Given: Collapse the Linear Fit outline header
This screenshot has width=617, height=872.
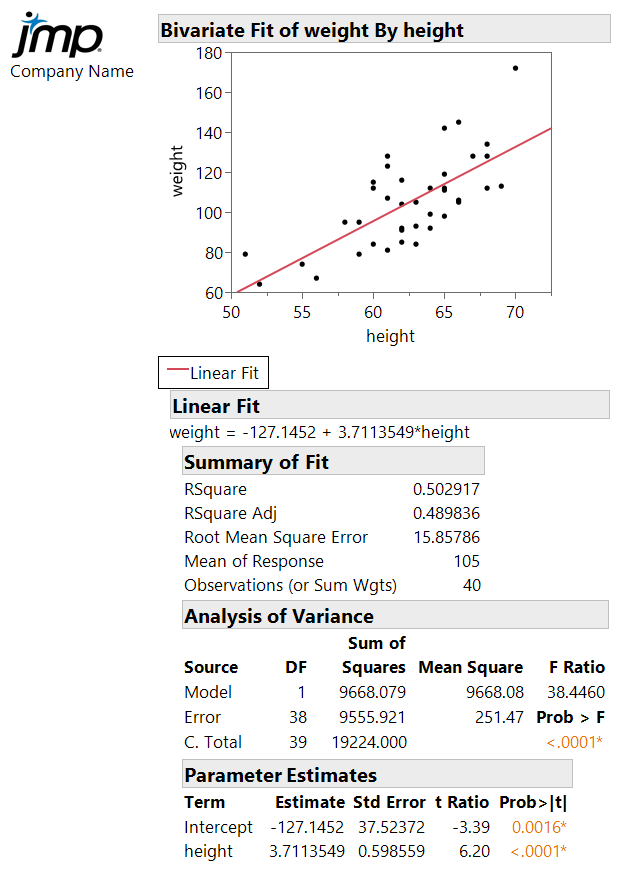Looking at the screenshot, I should pos(216,406).
